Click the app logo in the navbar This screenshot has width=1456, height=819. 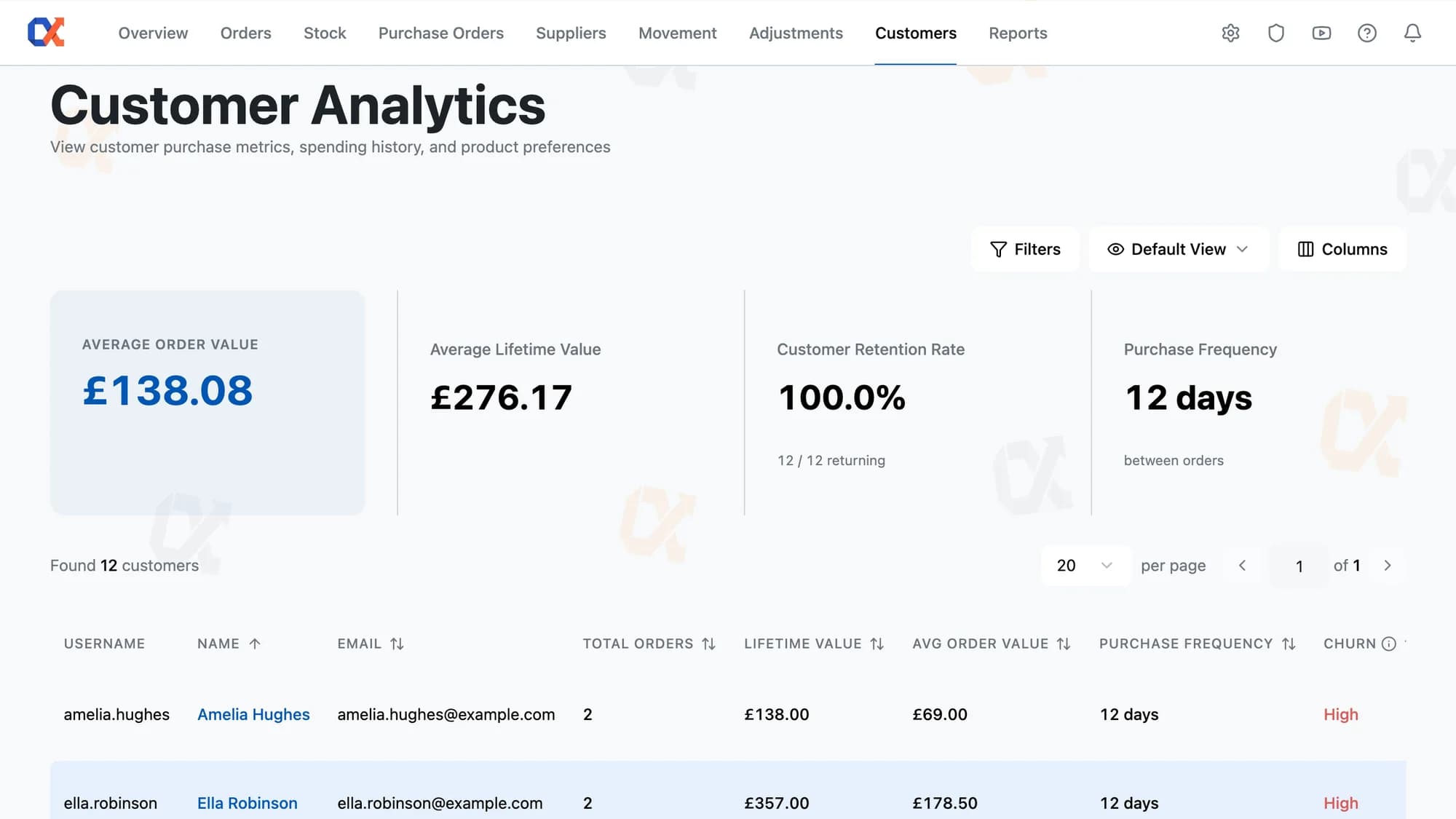tap(46, 32)
